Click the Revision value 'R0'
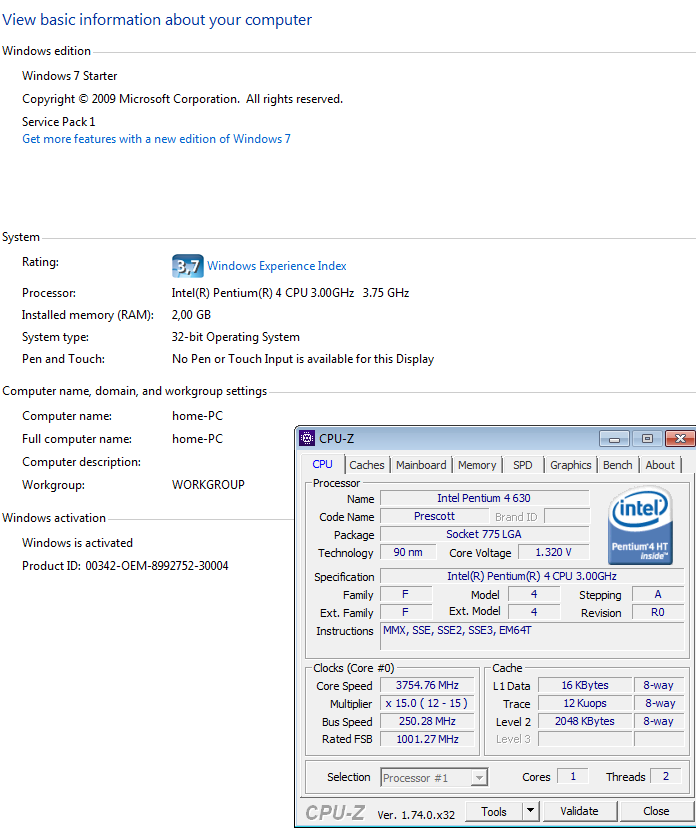This screenshot has height=835, width=696. 658,612
